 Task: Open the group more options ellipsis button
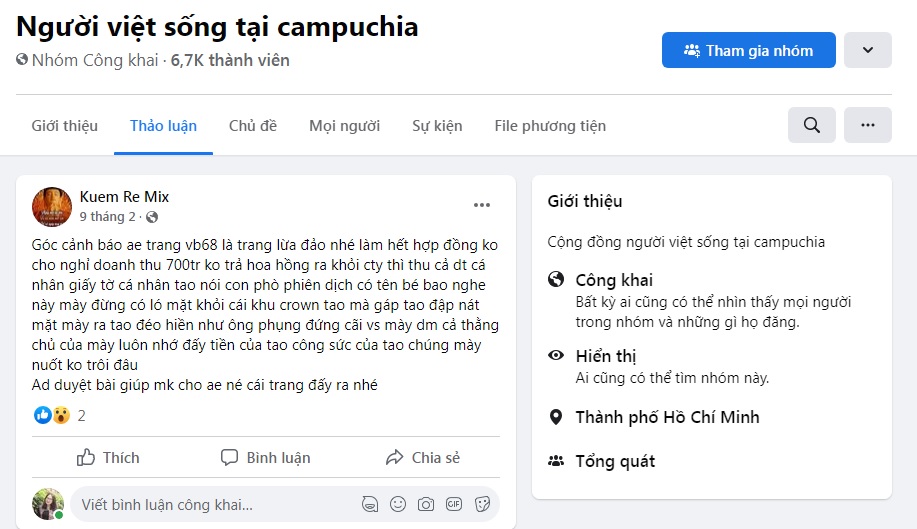867,125
